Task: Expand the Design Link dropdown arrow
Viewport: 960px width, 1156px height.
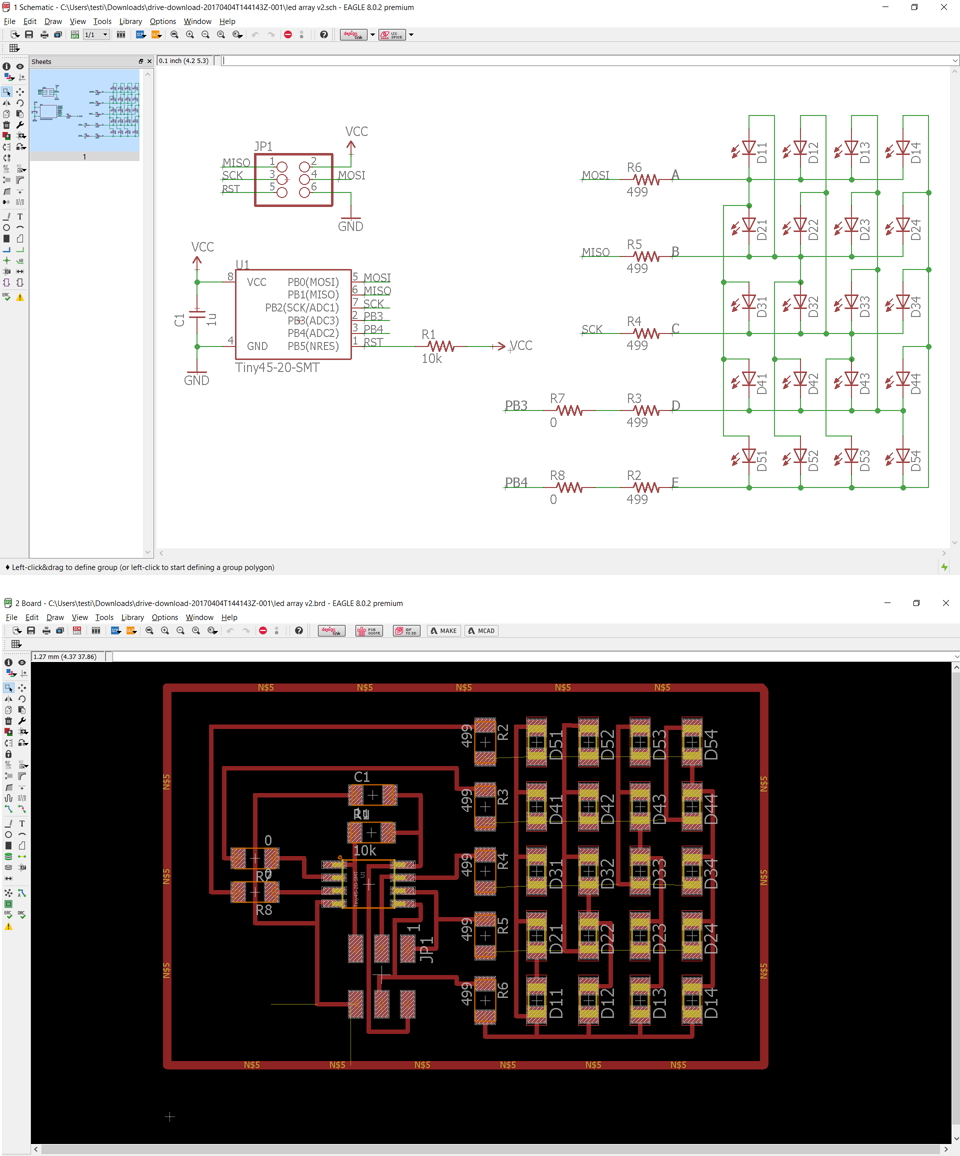Action: (372, 35)
